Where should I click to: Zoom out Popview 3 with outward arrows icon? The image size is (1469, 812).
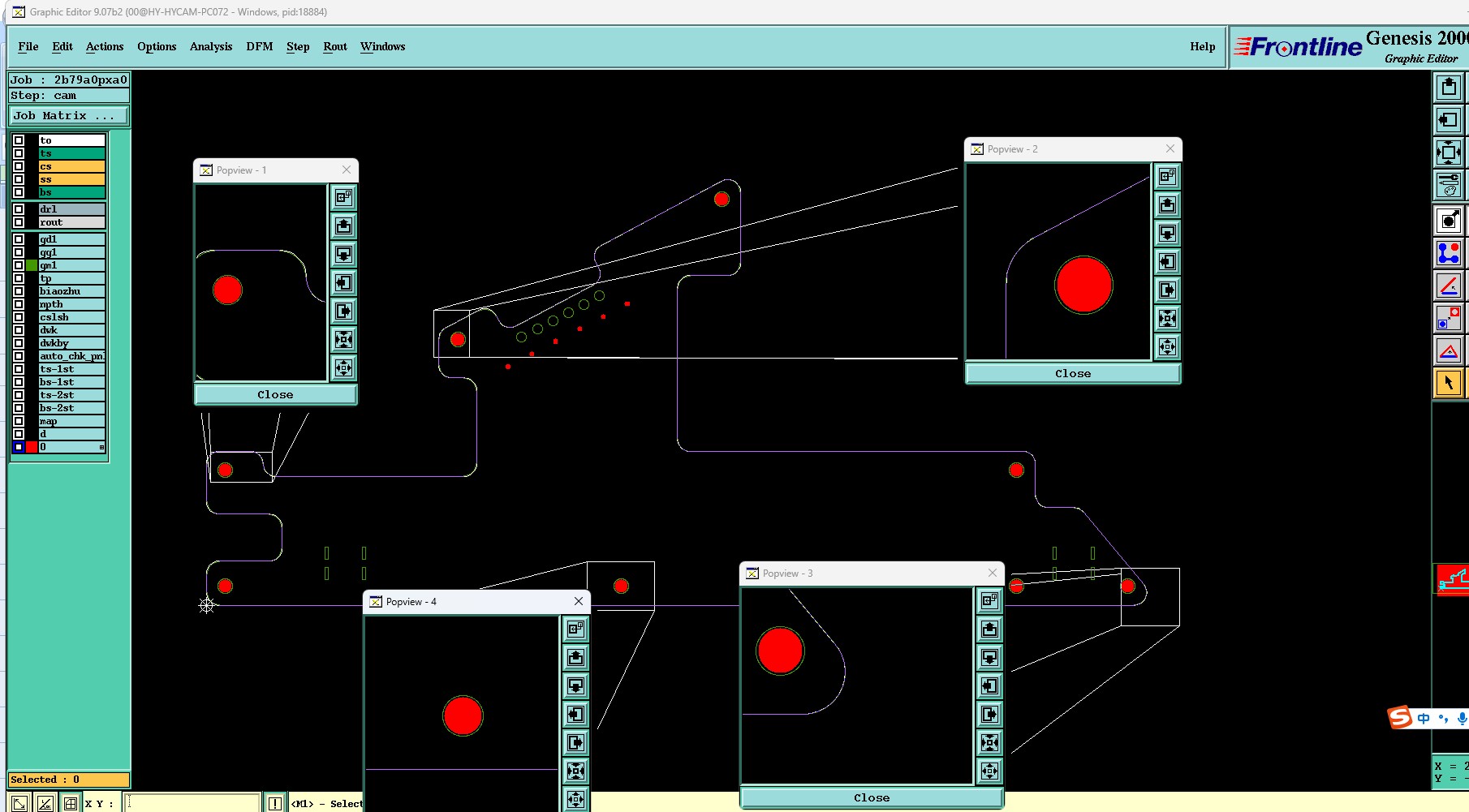point(990,771)
